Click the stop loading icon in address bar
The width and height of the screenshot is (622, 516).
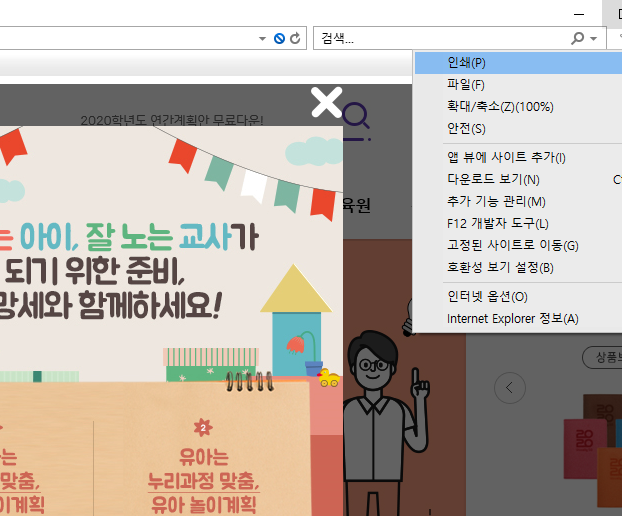279,38
